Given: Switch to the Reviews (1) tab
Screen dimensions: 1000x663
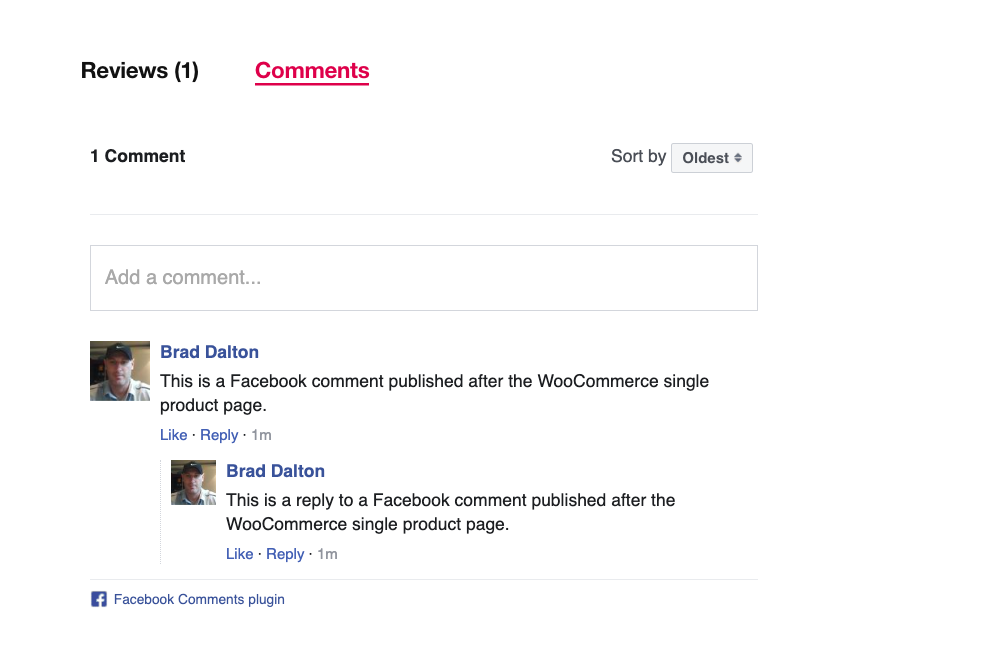Looking at the screenshot, I should [139, 70].
